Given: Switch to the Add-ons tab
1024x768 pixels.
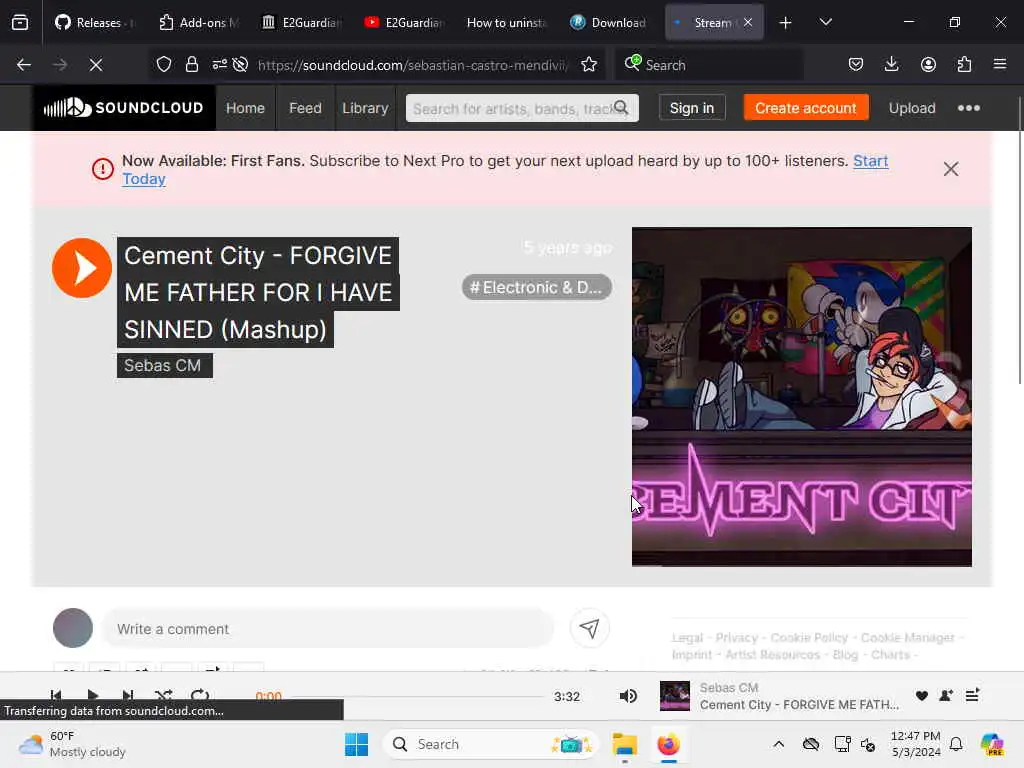Looking at the screenshot, I should pyautogui.click(x=200, y=22).
